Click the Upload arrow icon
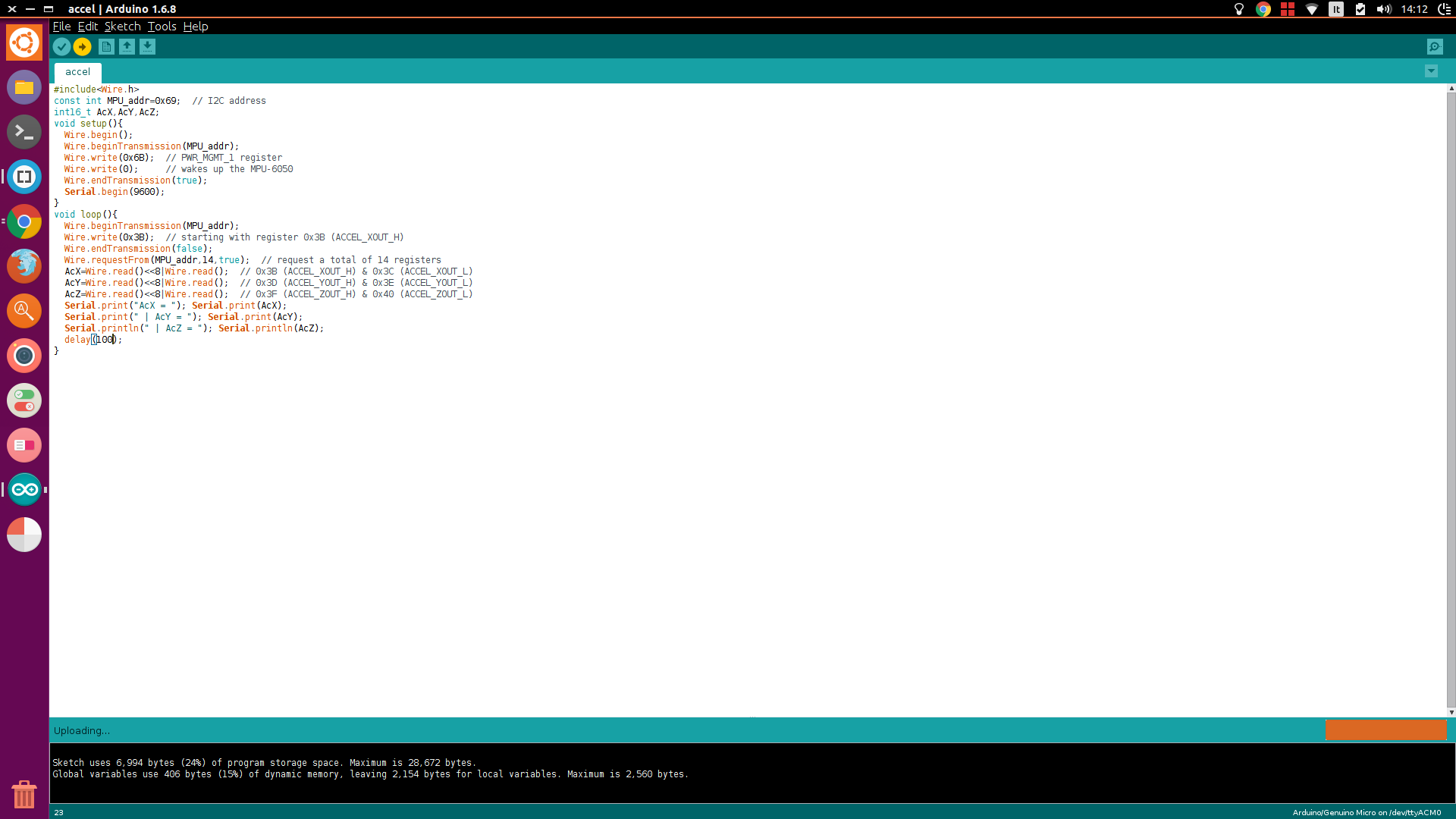The width and height of the screenshot is (1456, 819). [x=82, y=47]
